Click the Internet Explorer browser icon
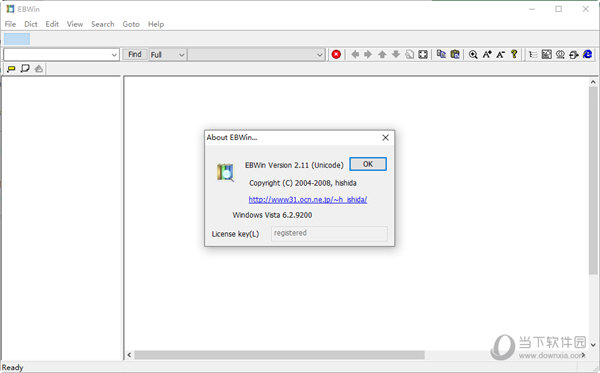 pyautogui.click(x=587, y=54)
